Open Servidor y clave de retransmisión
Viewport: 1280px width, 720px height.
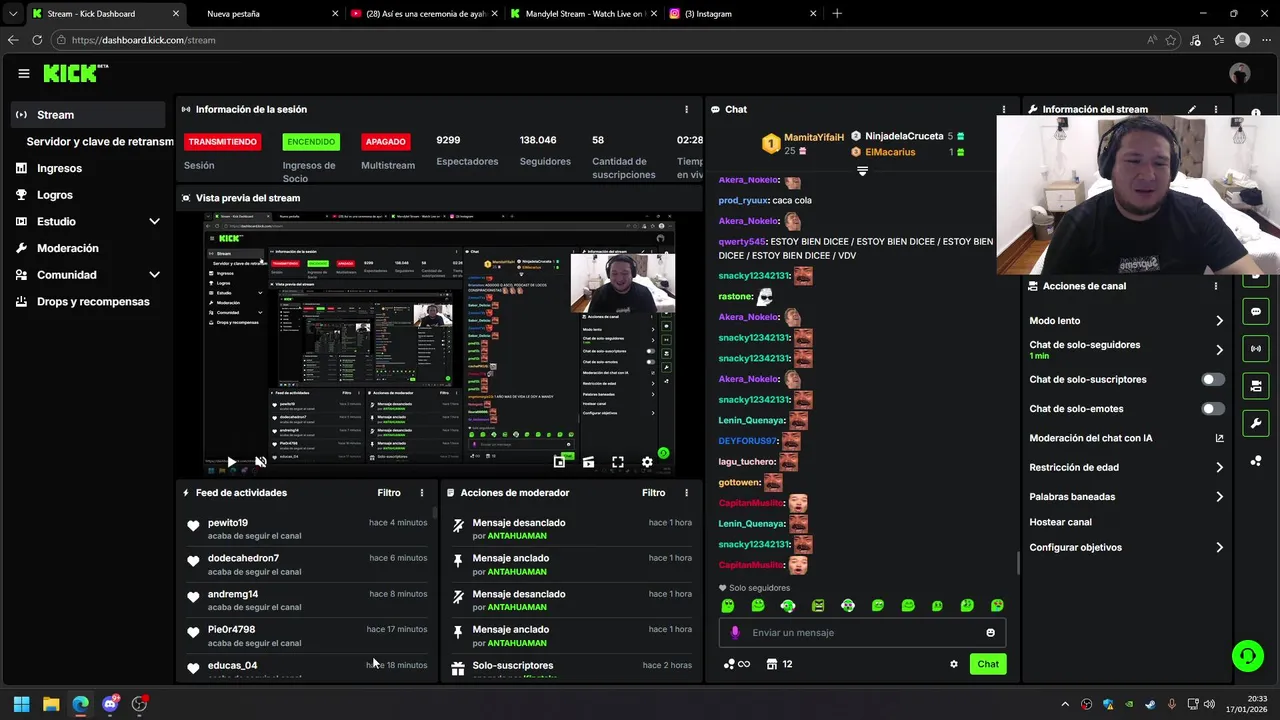coord(100,142)
